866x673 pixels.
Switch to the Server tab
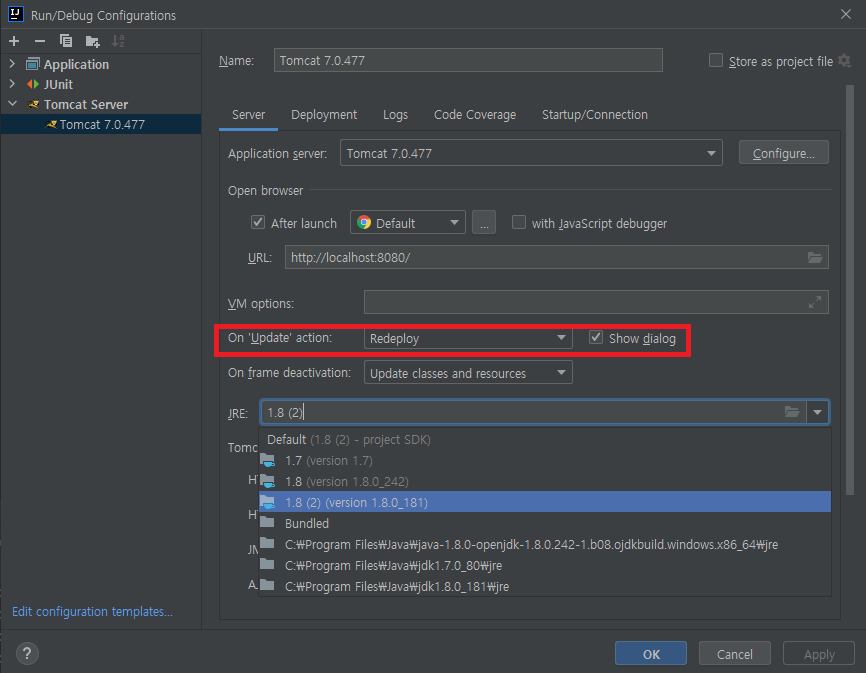click(x=249, y=115)
